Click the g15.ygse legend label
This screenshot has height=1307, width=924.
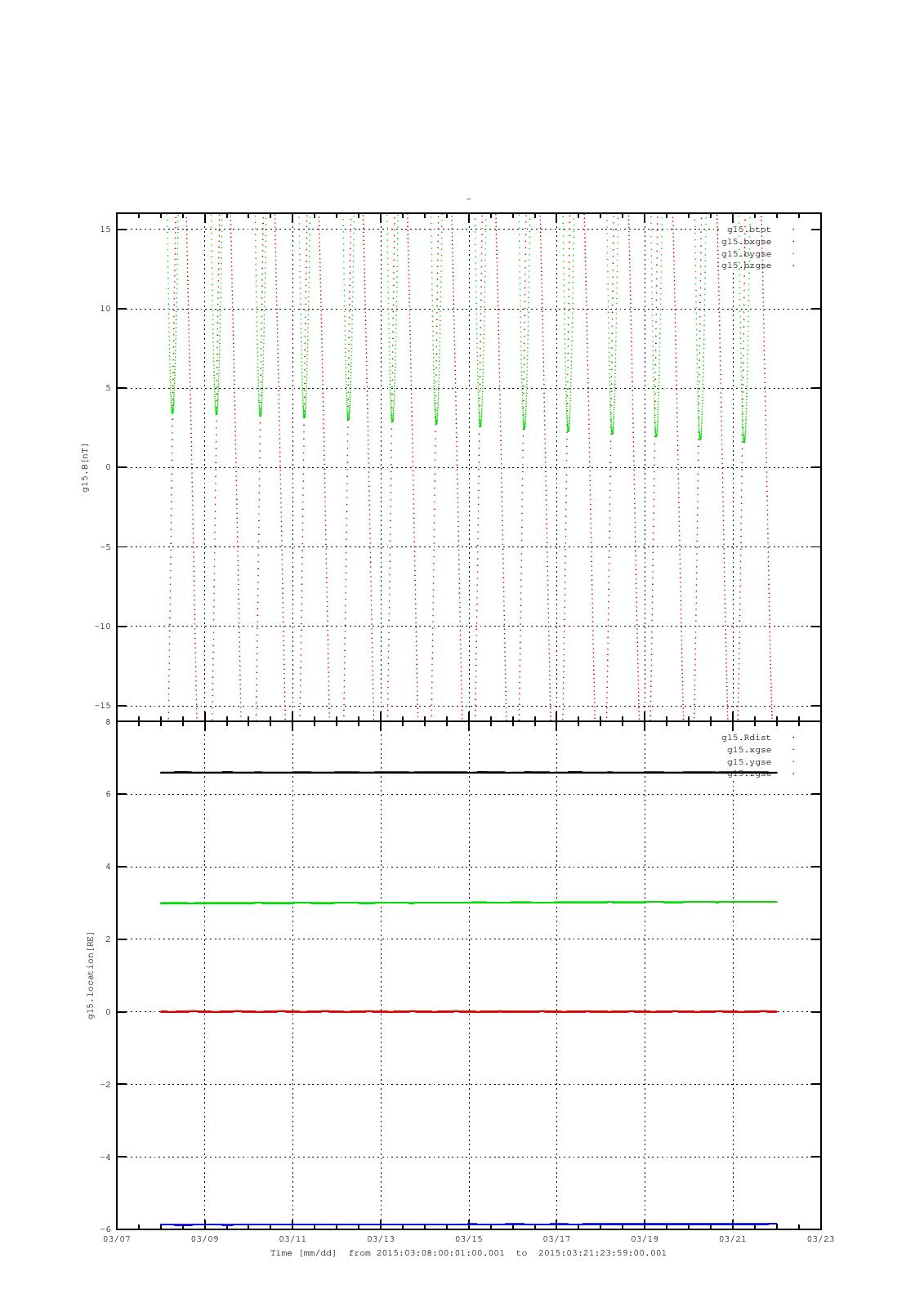tap(749, 761)
